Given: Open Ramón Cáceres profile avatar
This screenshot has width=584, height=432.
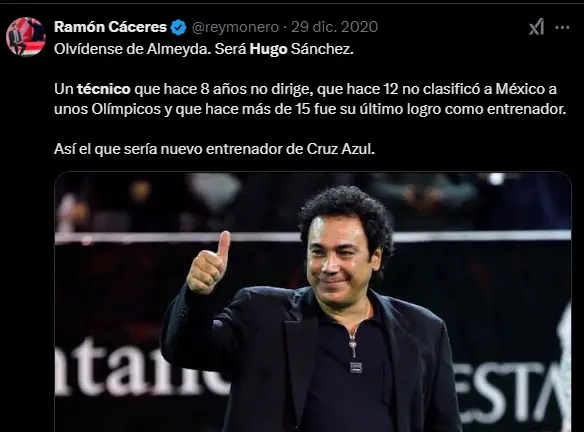Looking at the screenshot, I should click(26, 36).
